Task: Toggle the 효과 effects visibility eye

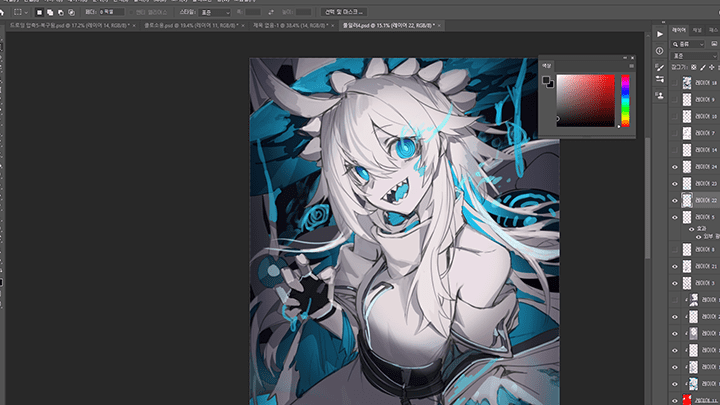Action: point(692,229)
